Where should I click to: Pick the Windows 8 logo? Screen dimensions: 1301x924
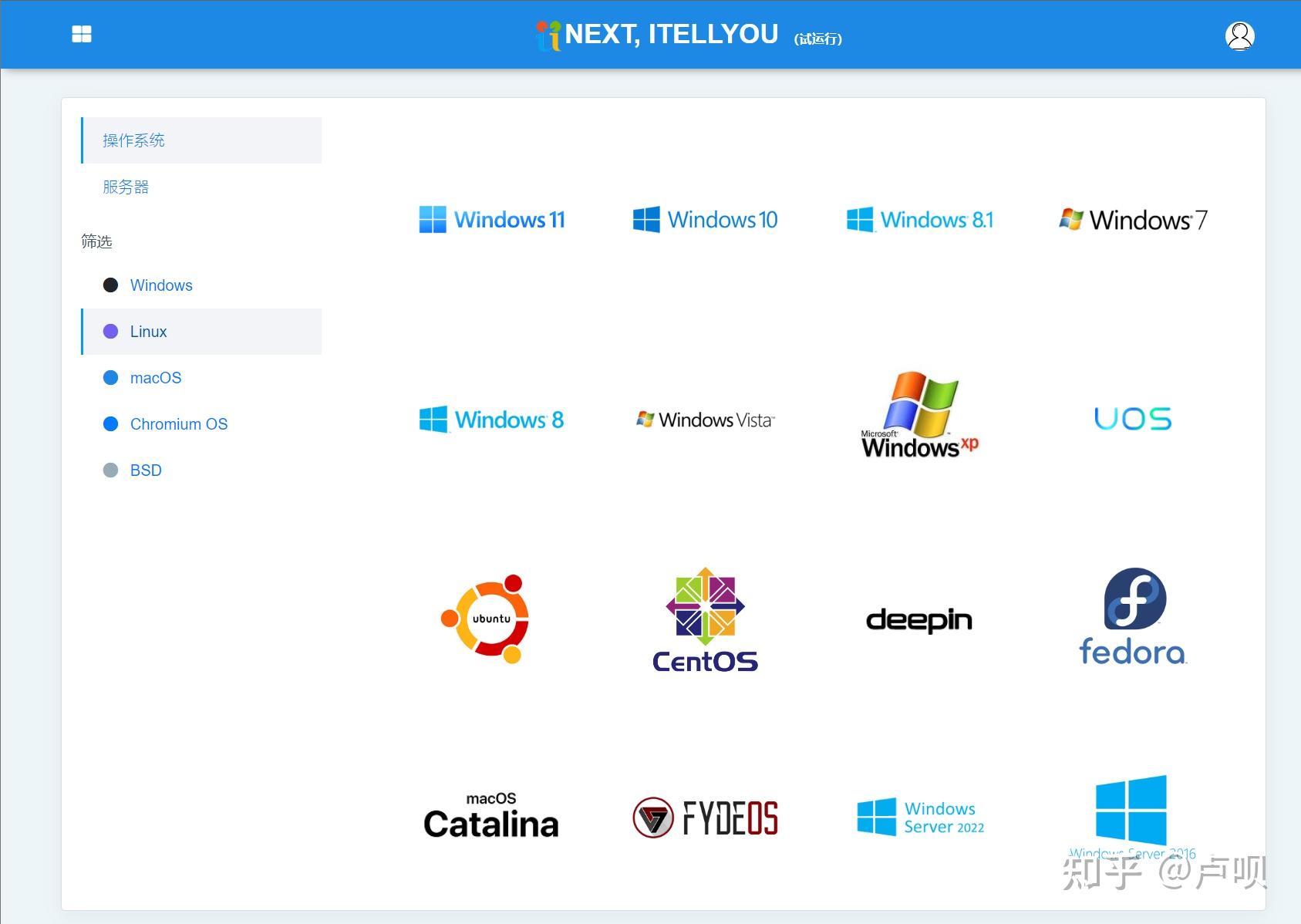(x=492, y=420)
